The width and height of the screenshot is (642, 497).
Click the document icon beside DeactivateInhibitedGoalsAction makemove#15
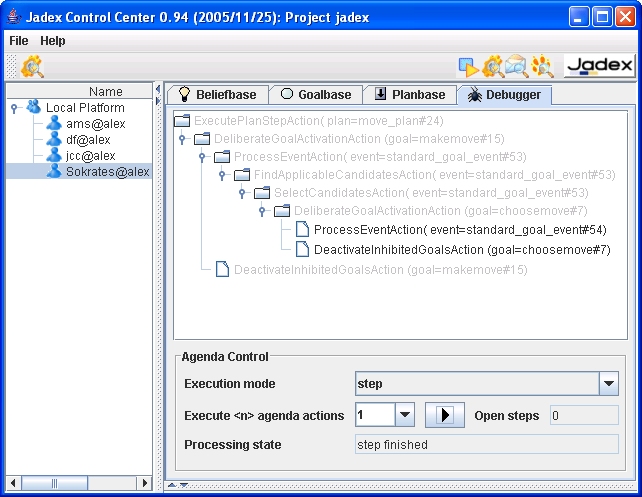point(222,269)
